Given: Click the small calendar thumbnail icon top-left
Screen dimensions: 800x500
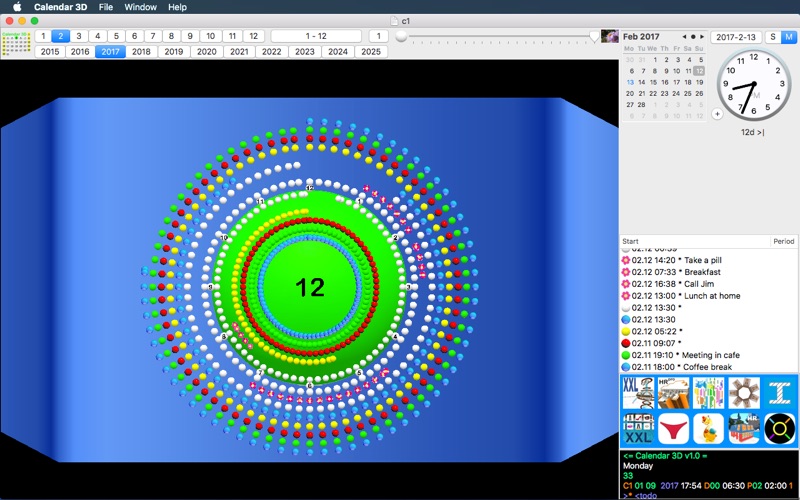Looking at the screenshot, I should click(x=16, y=43).
